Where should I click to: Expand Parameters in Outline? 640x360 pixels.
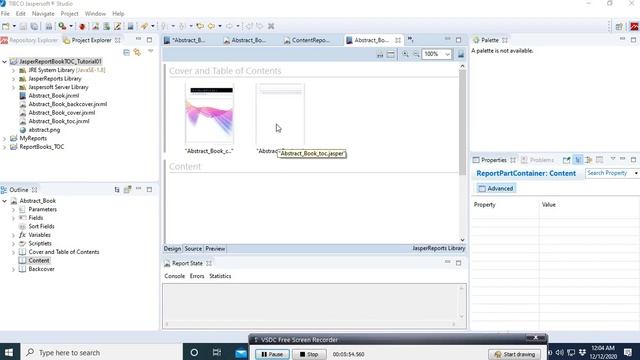[13, 209]
